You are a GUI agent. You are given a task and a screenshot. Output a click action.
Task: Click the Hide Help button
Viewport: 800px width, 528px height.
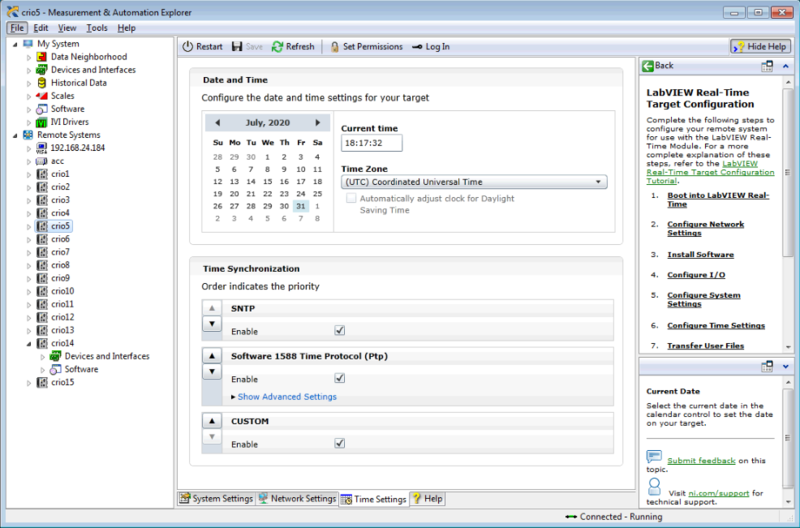(760, 46)
